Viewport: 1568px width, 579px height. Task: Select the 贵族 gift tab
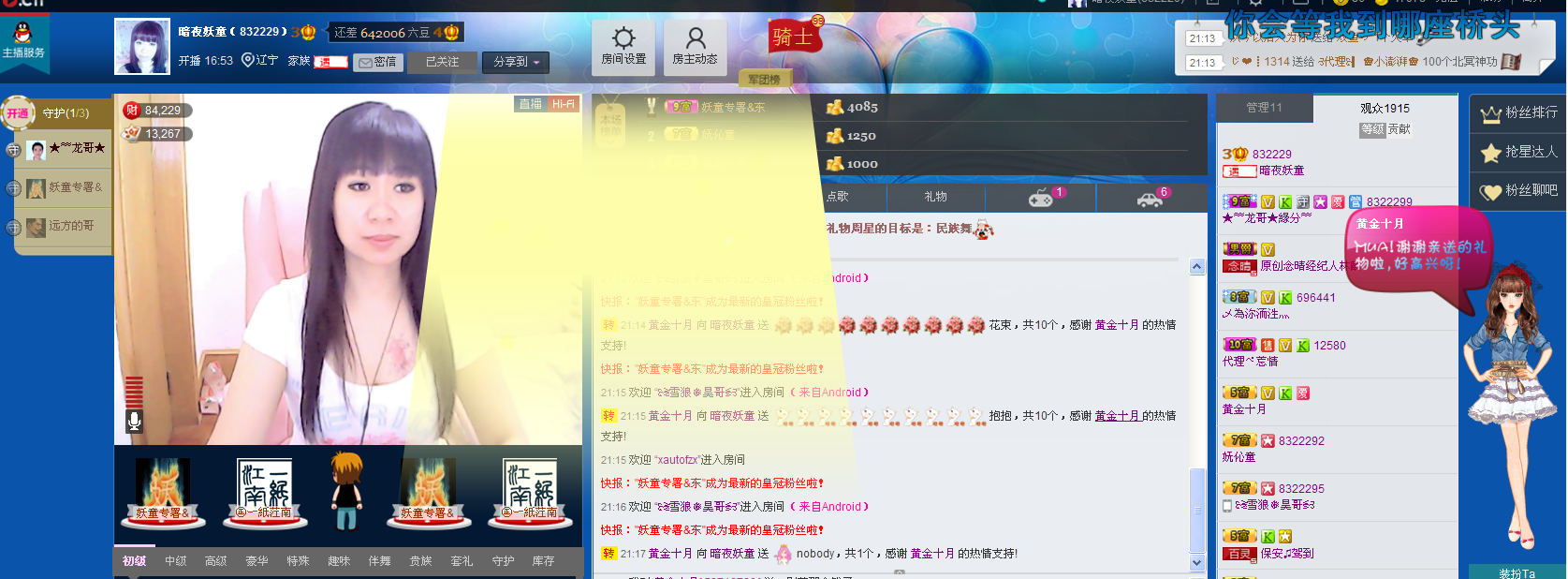pyautogui.click(x=421, y=561)
